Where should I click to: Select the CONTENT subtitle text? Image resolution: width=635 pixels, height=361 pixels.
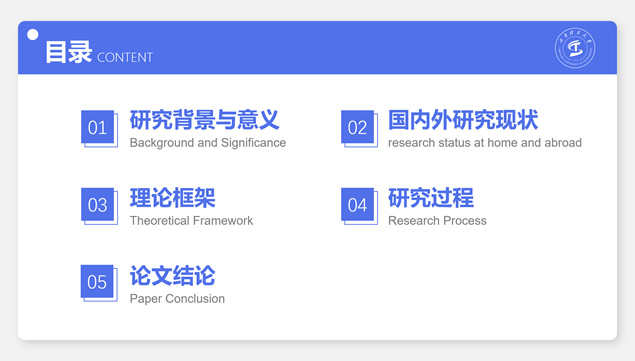coord(125,57)
